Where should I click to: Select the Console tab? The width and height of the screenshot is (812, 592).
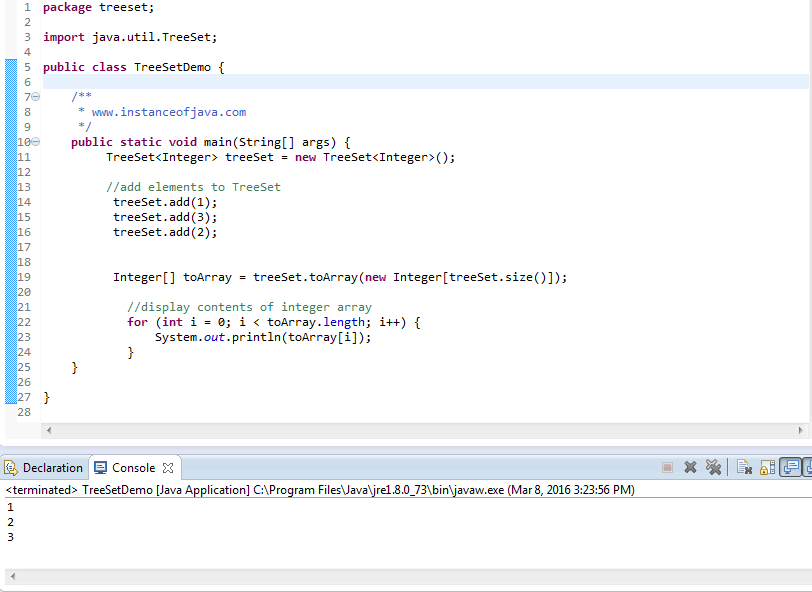(x=132, y=467)
